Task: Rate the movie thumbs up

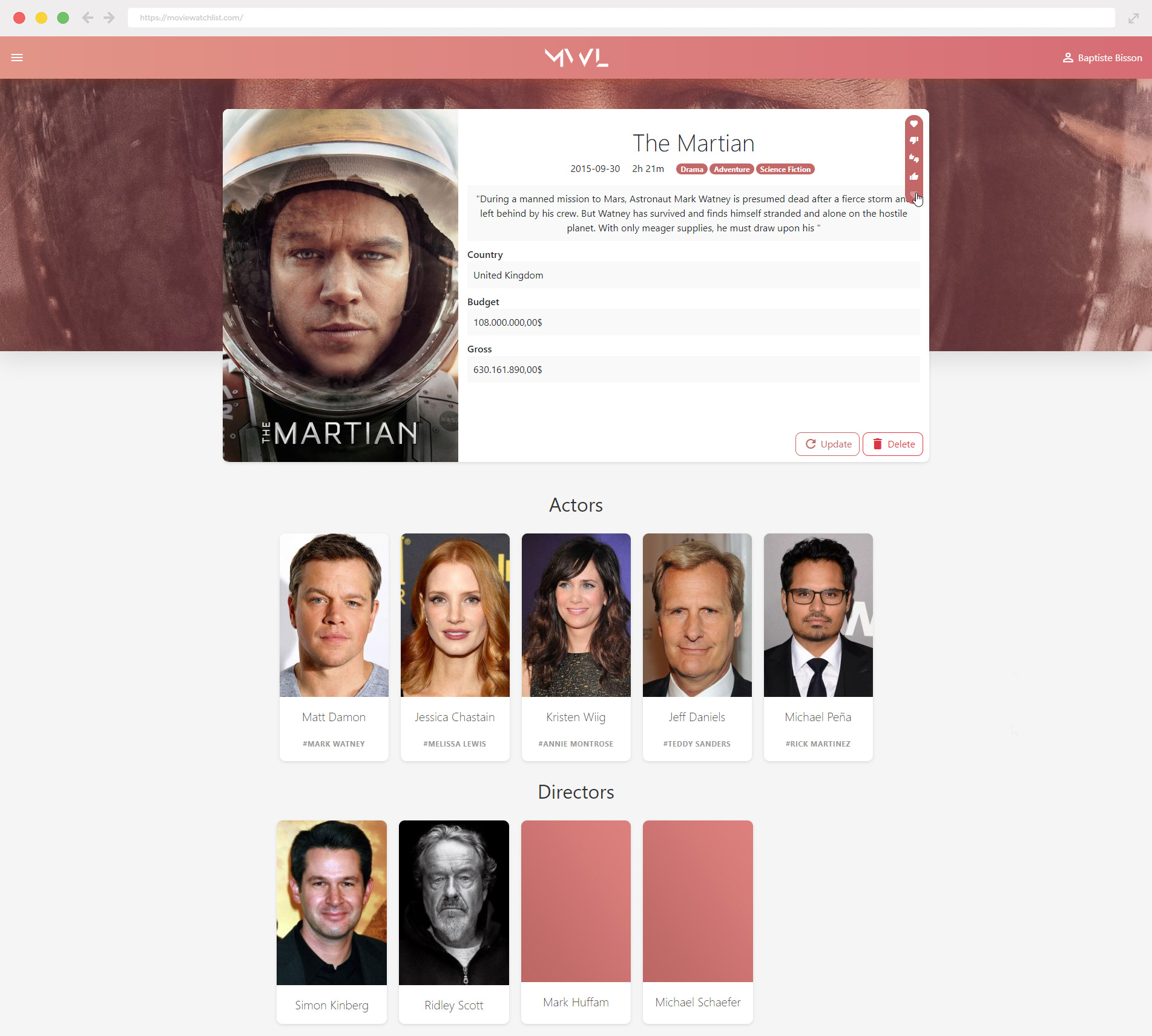Action: (914, 176)
